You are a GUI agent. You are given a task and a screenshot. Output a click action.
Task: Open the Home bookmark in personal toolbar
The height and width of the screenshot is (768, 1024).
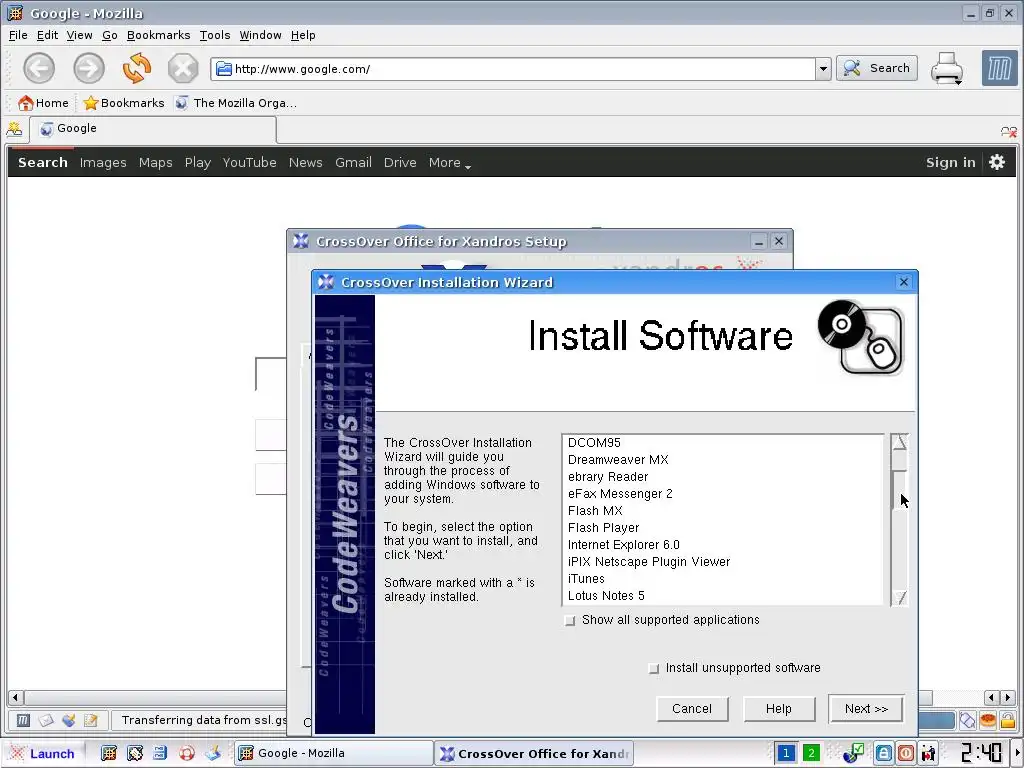coord(43,103)
